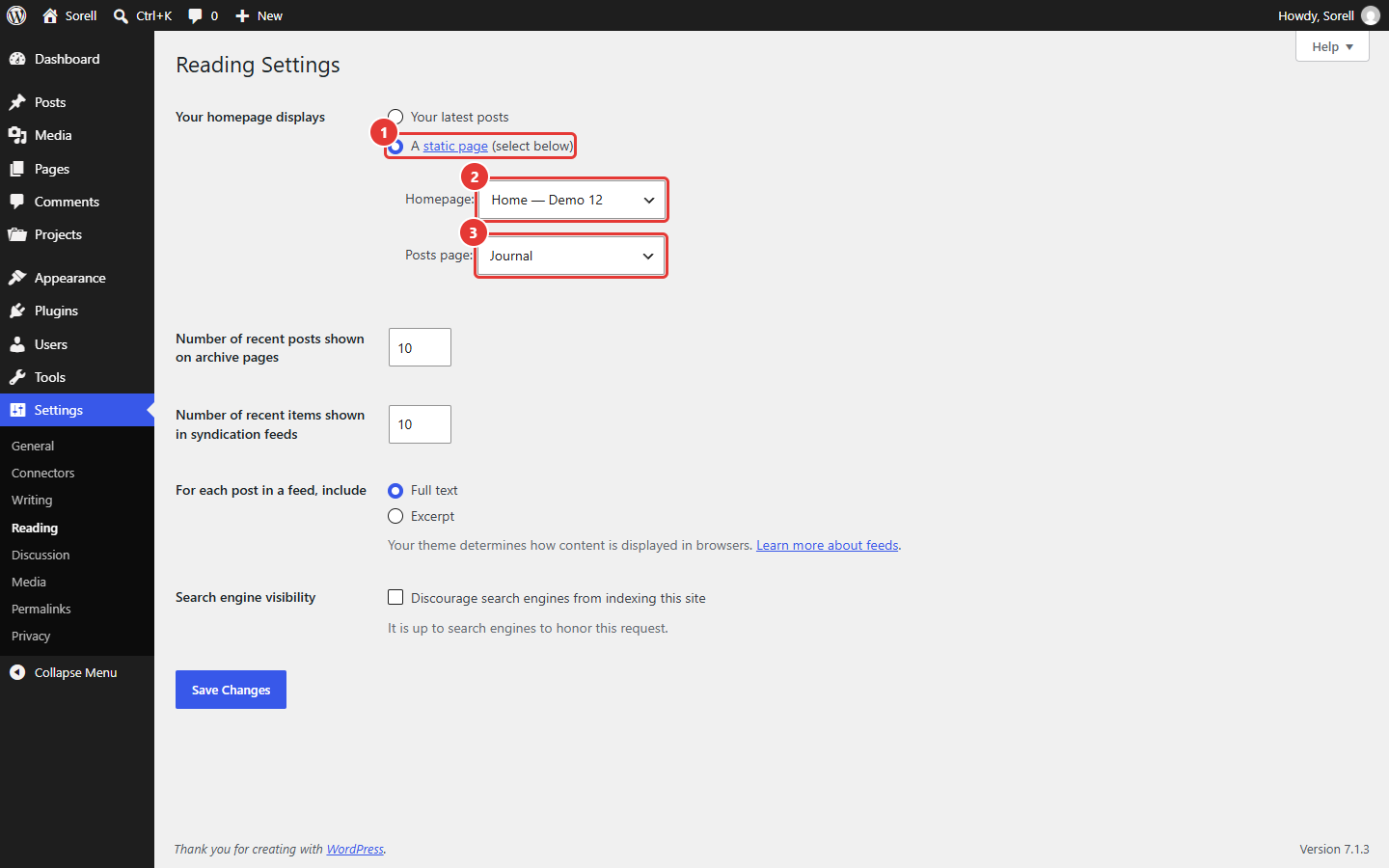Select Your latest posts radio option
The width and height of the screenshot is (1389, 868).
[x=395, y=117]
